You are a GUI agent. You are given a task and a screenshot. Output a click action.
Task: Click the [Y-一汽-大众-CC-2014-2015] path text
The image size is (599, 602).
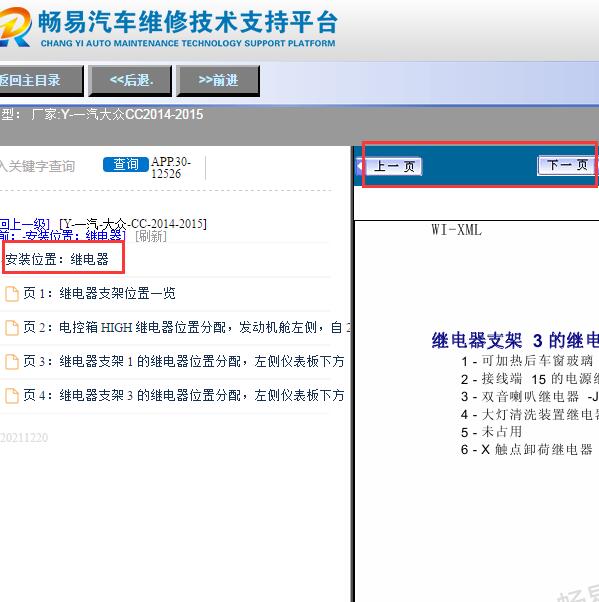pos(133,223)
